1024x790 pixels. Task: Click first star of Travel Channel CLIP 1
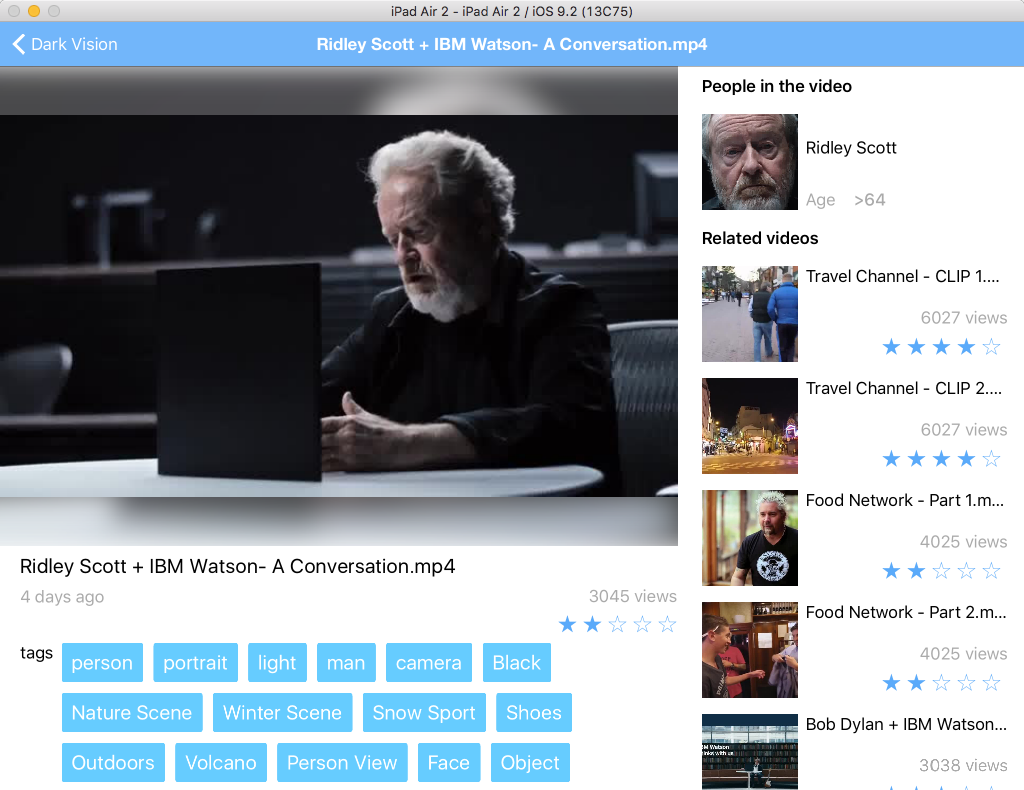891,347
